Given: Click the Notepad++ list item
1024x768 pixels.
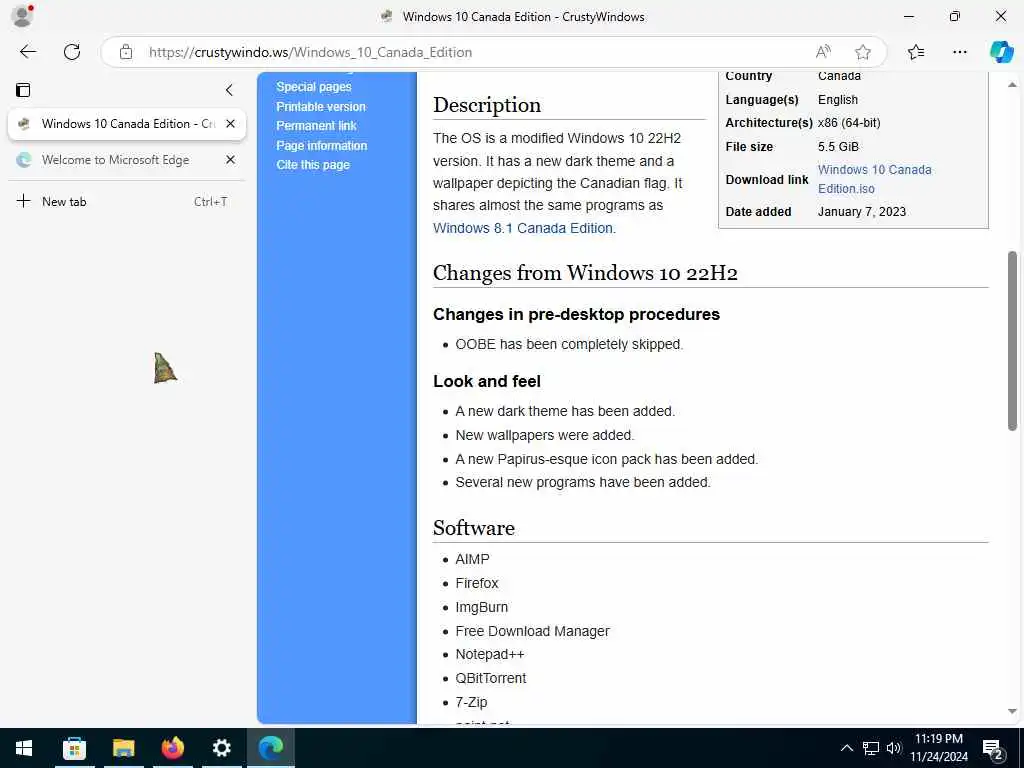Looking at the screenshot, I should tap(490, 654).
